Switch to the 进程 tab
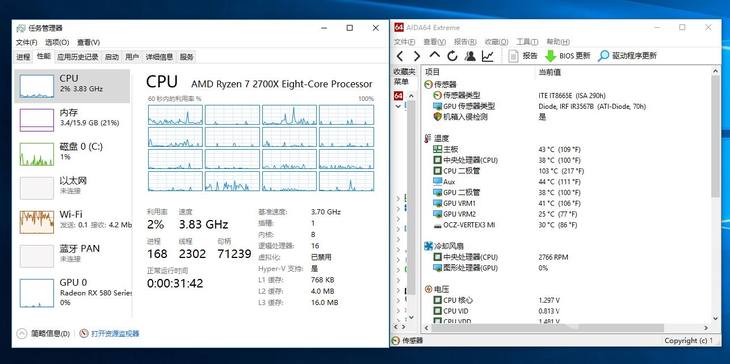Image resolution: width=730 pixels, height=364 pixels. 23,57
